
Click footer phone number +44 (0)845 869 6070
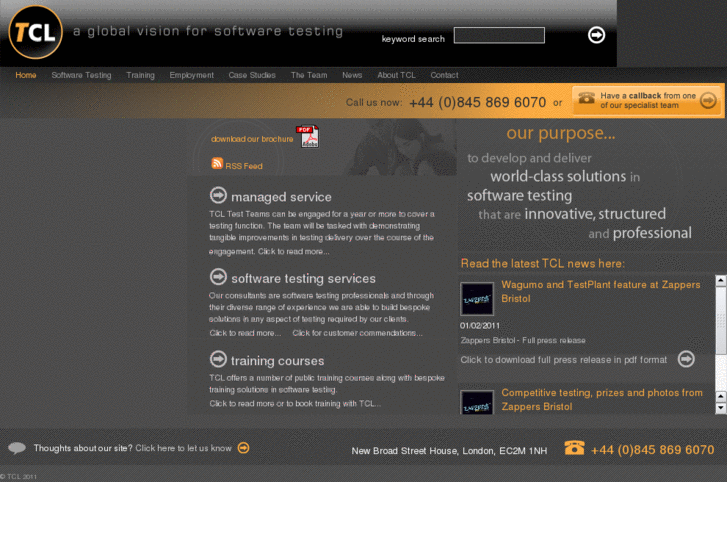(652, 449)
